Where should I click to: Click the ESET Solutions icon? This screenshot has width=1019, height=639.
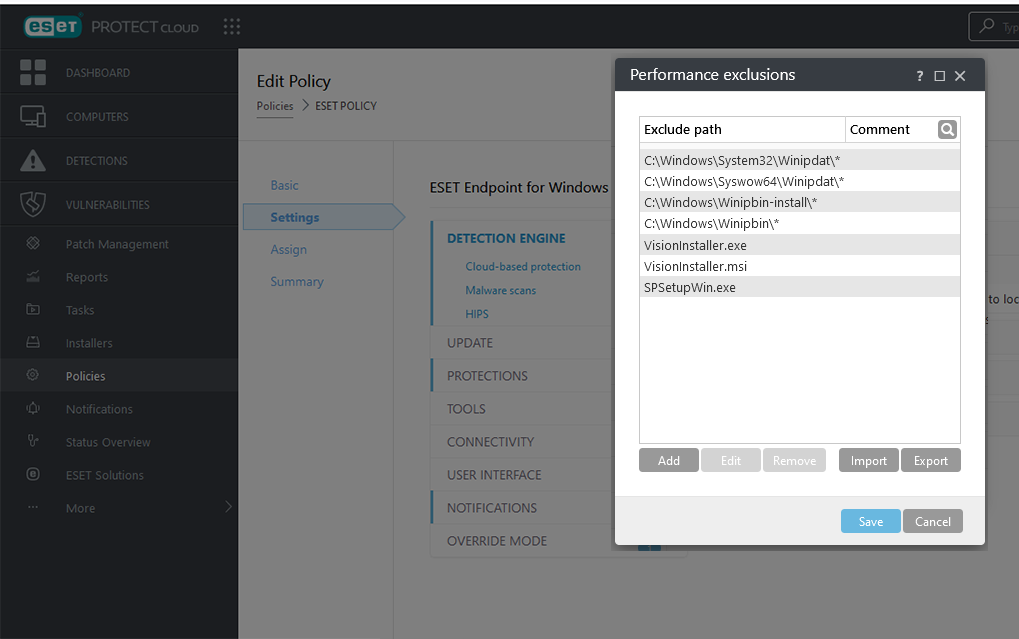click(x=32, y=474)
